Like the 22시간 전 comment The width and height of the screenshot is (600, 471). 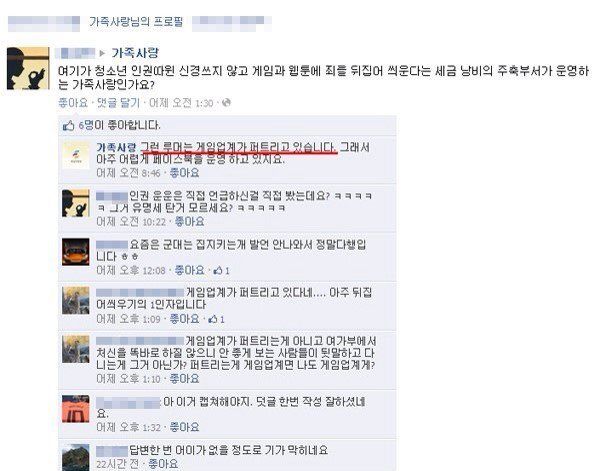tap(163, 464)
